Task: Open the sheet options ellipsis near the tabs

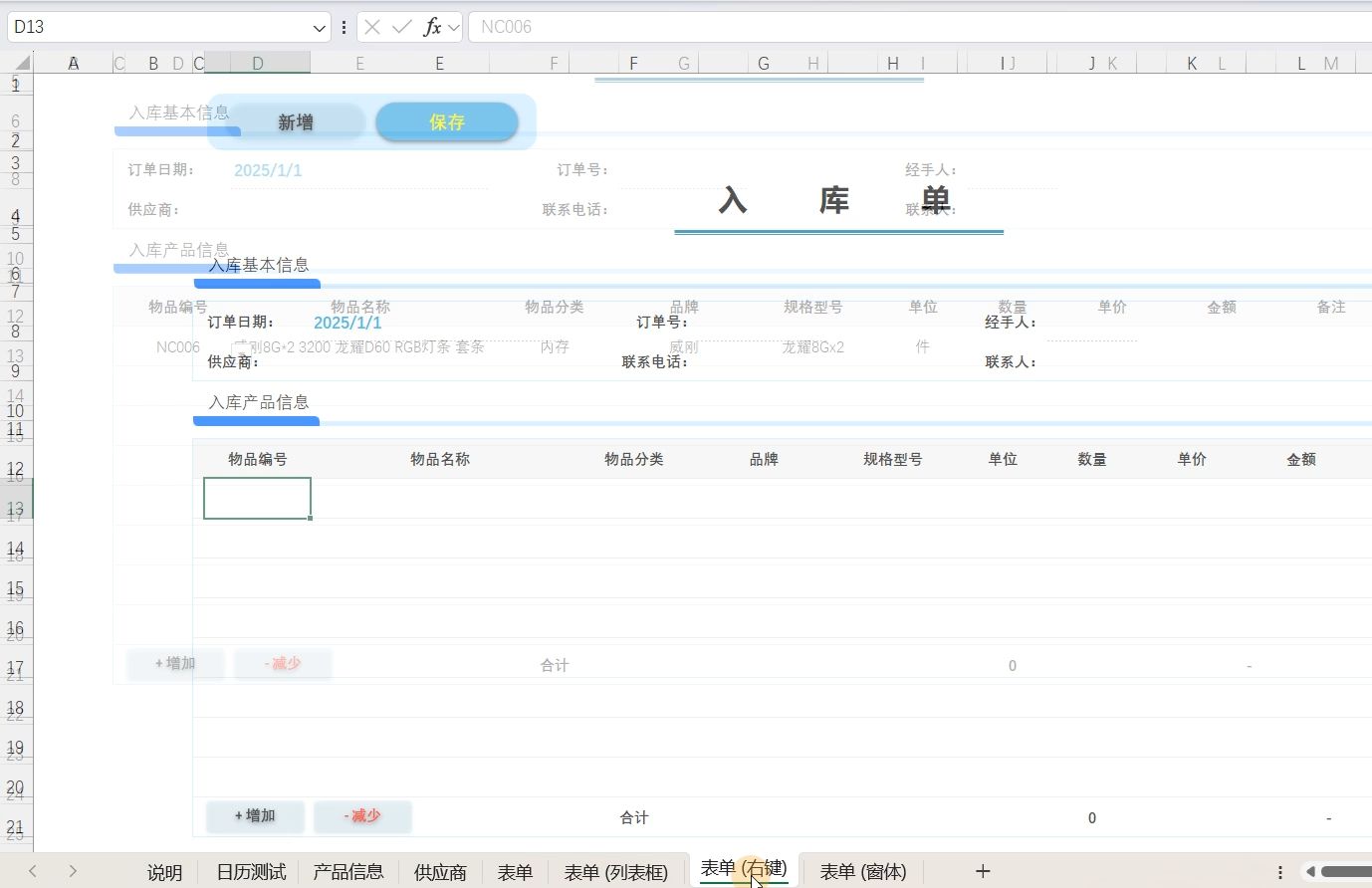Action: (x=1280, y=871)
